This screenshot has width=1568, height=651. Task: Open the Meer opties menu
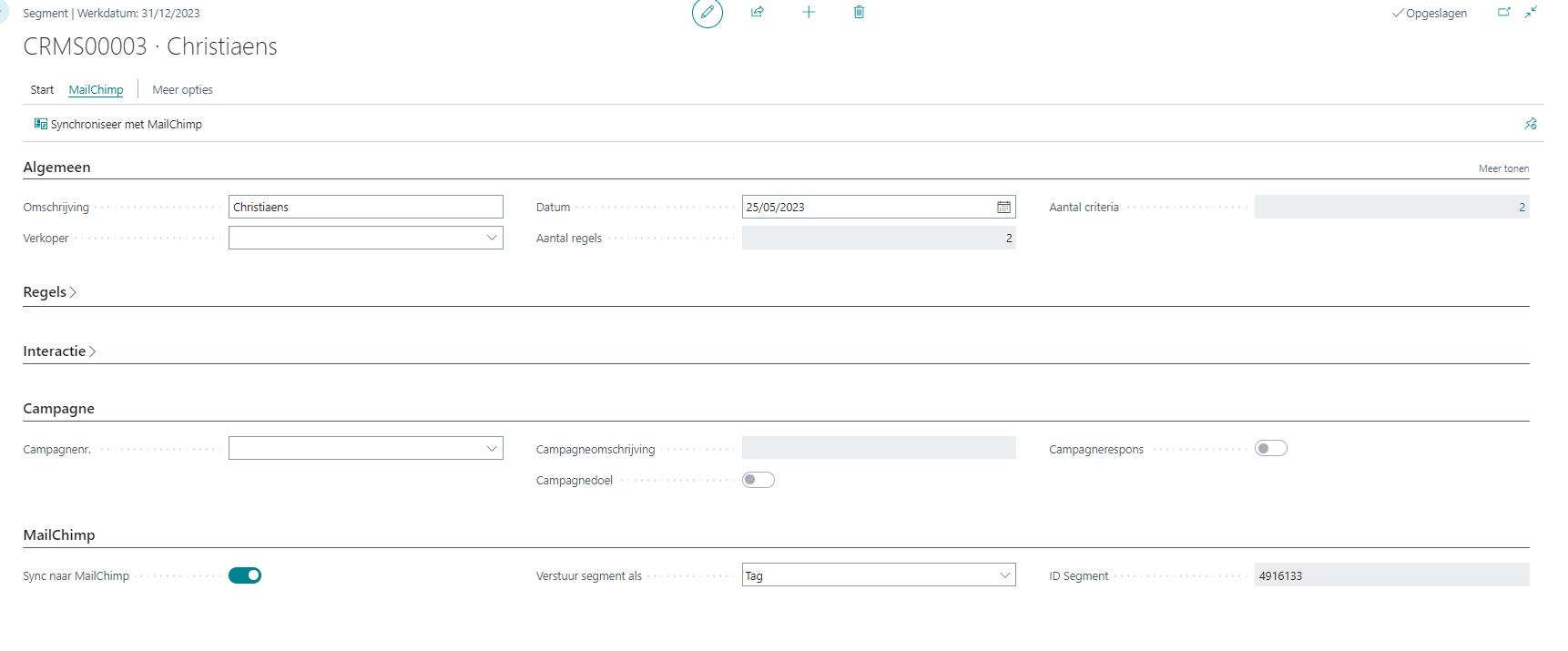[182, 90]
